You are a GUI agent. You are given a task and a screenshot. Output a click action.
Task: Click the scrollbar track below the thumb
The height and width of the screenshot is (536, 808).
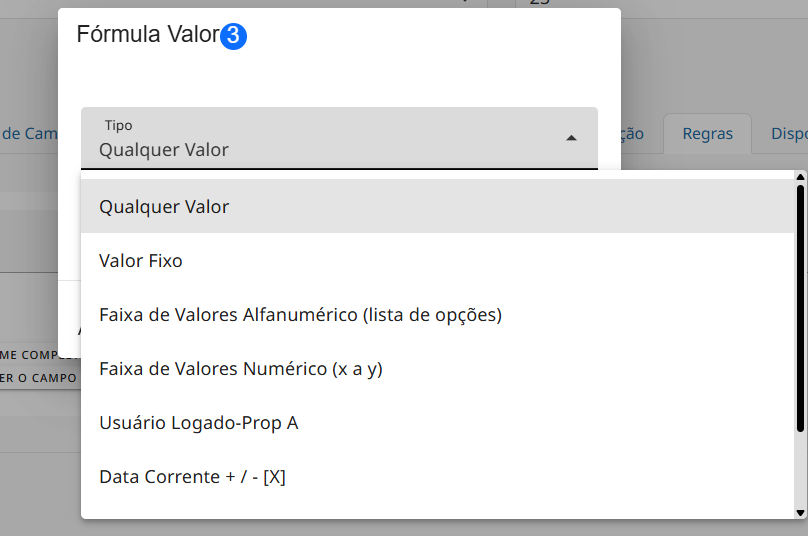[800, 469]
